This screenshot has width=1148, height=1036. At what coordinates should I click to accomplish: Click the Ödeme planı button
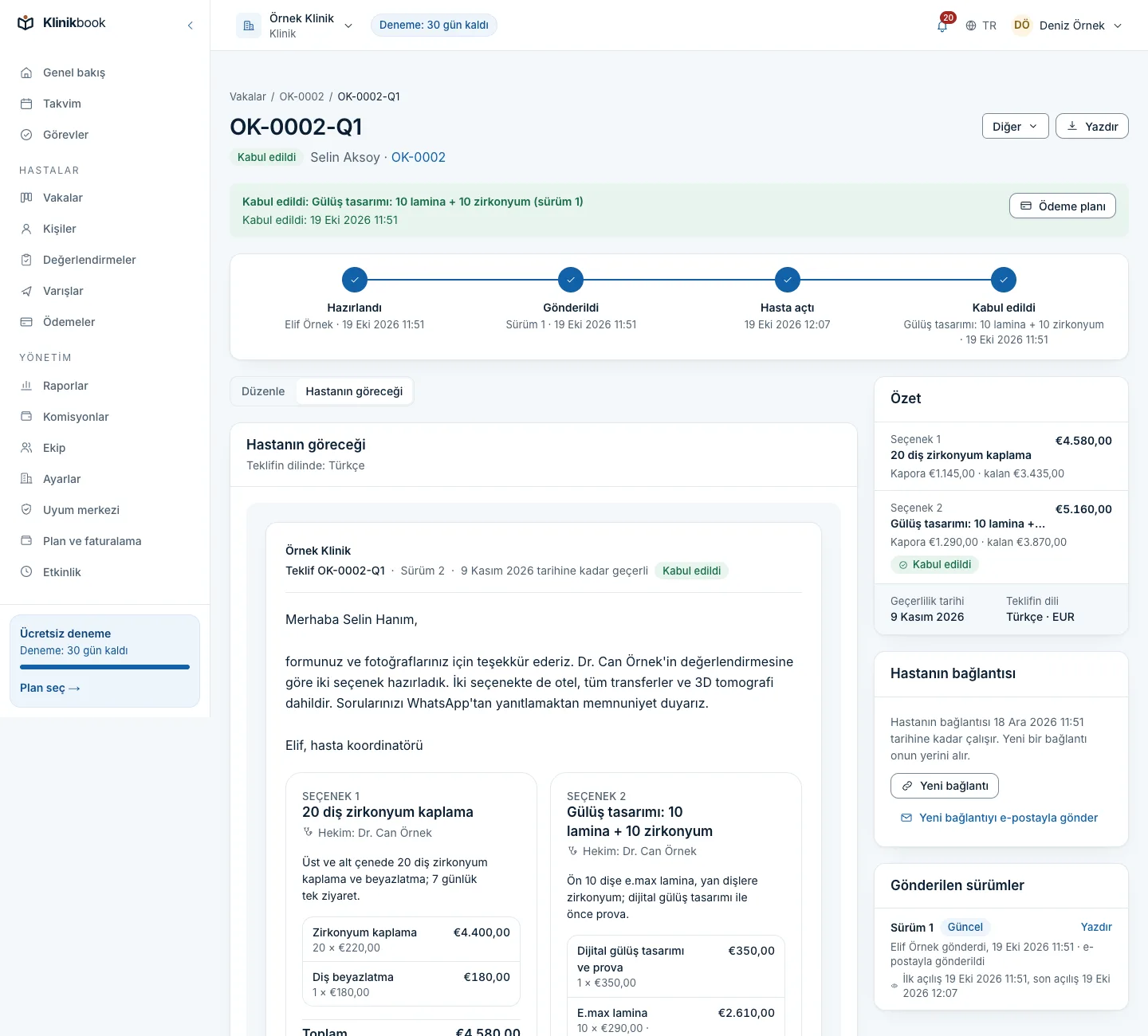pyautogui.click(x=1063, y=206)
